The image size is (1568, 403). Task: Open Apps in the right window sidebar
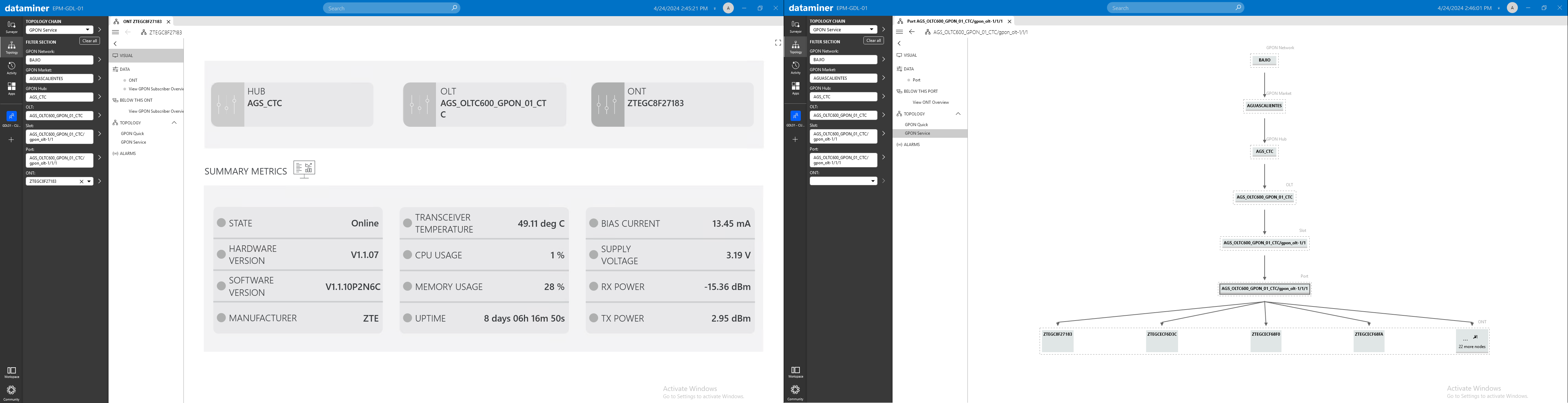pos(796,88)
